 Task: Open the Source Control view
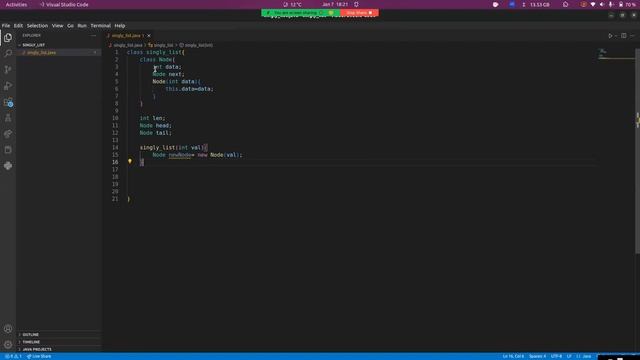click(x=8, y=69)
